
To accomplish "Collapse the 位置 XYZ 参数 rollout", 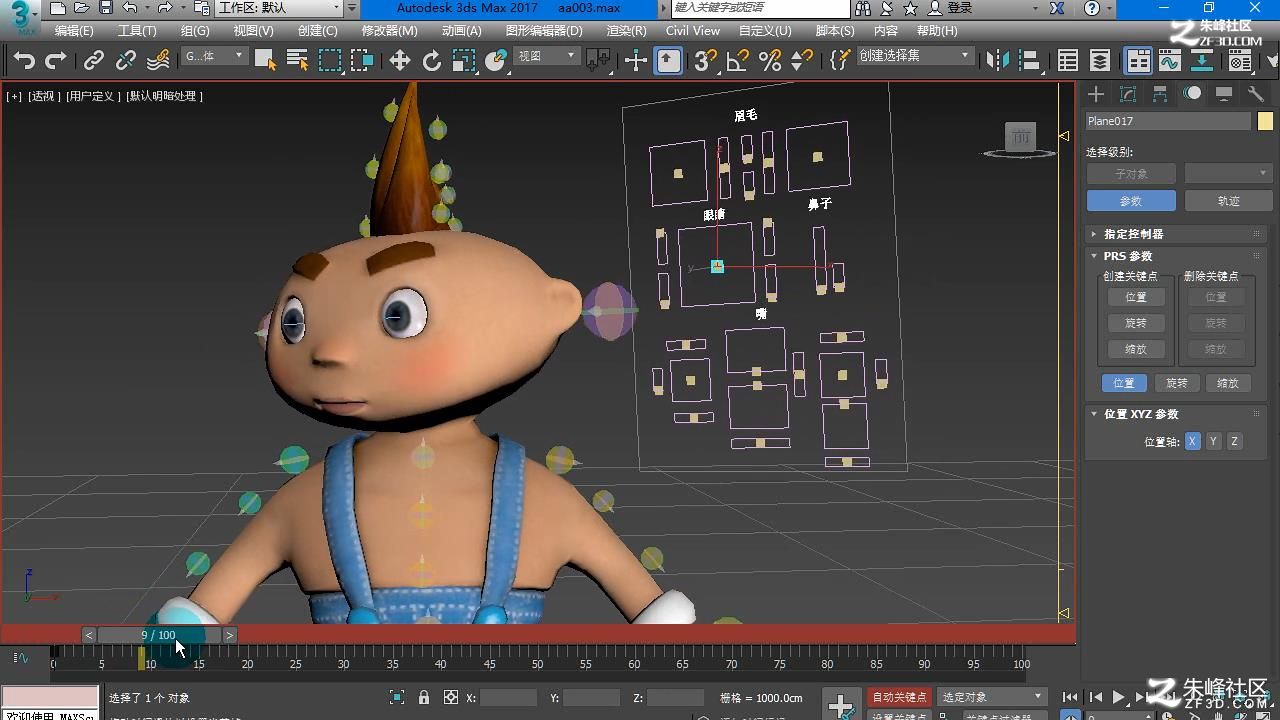I will (x=1176, y=414).
